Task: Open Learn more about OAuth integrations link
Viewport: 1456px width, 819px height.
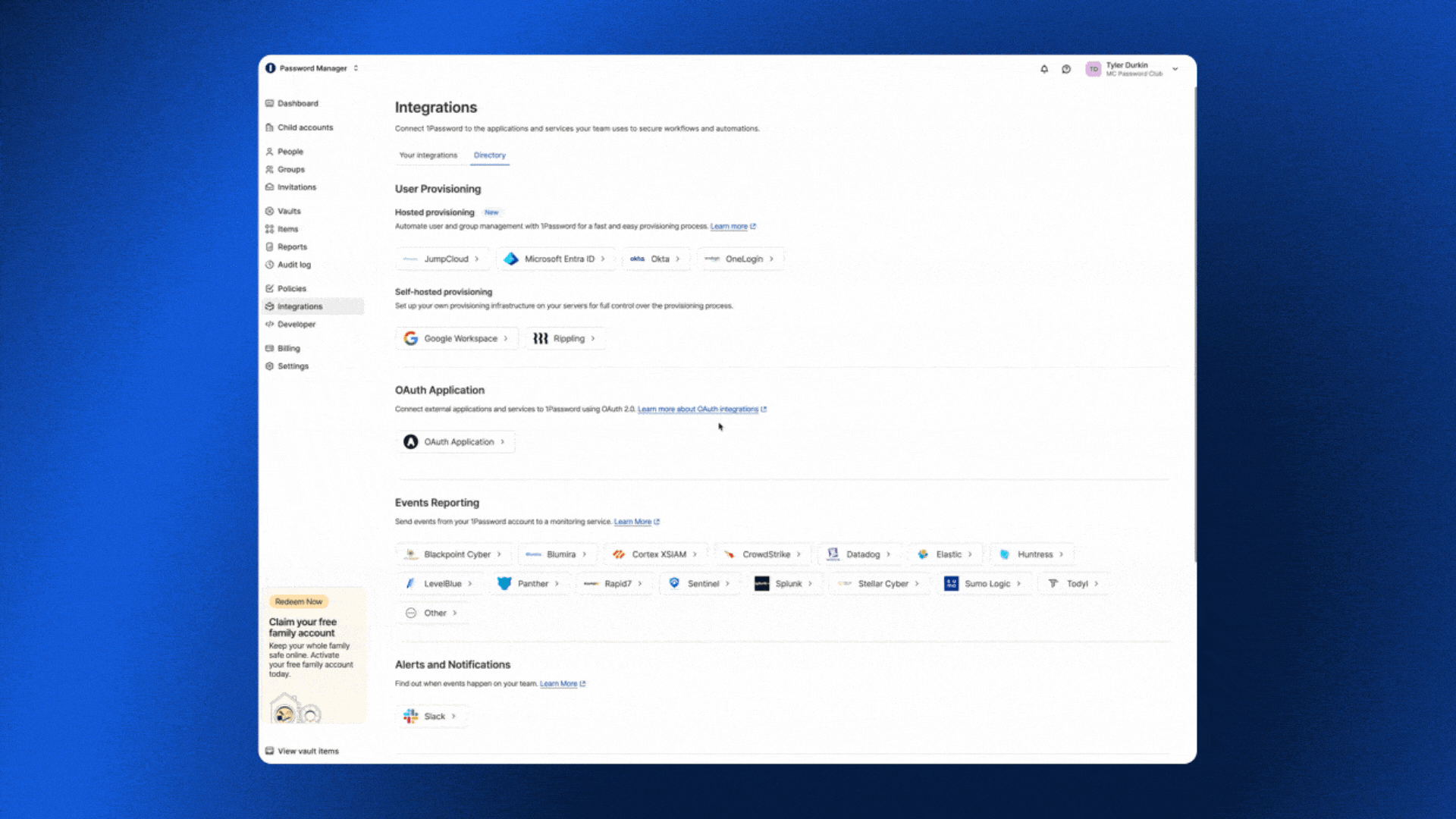Action: (x=702, y=409)
